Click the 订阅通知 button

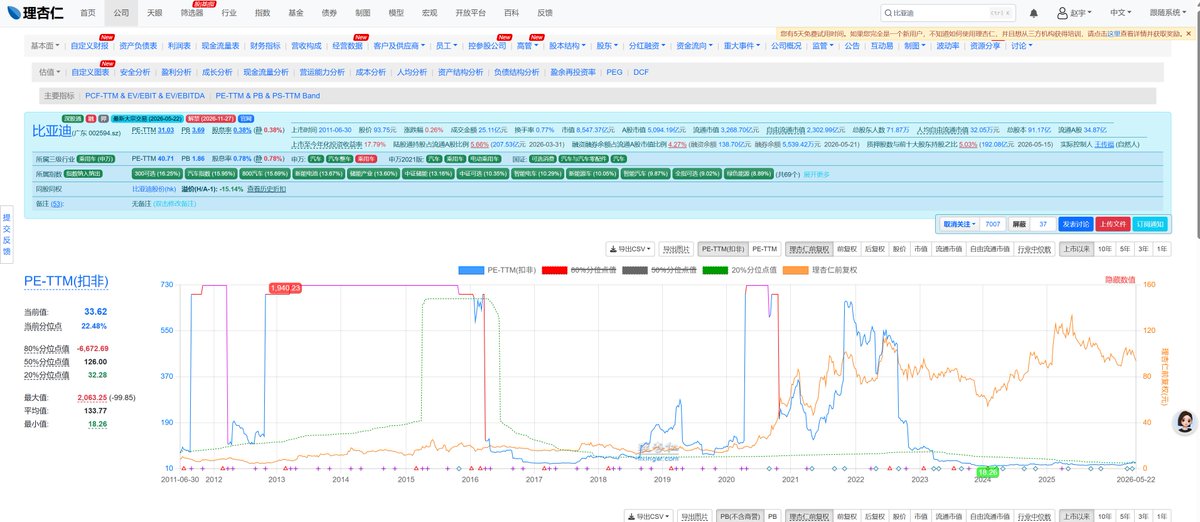(x=1150, y=224)
